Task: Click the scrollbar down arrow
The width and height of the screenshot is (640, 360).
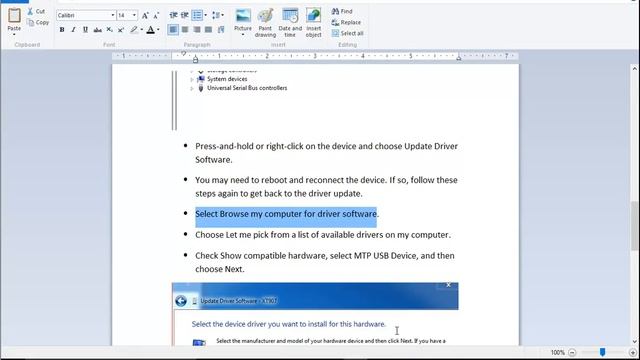Action: pos(634,342)
